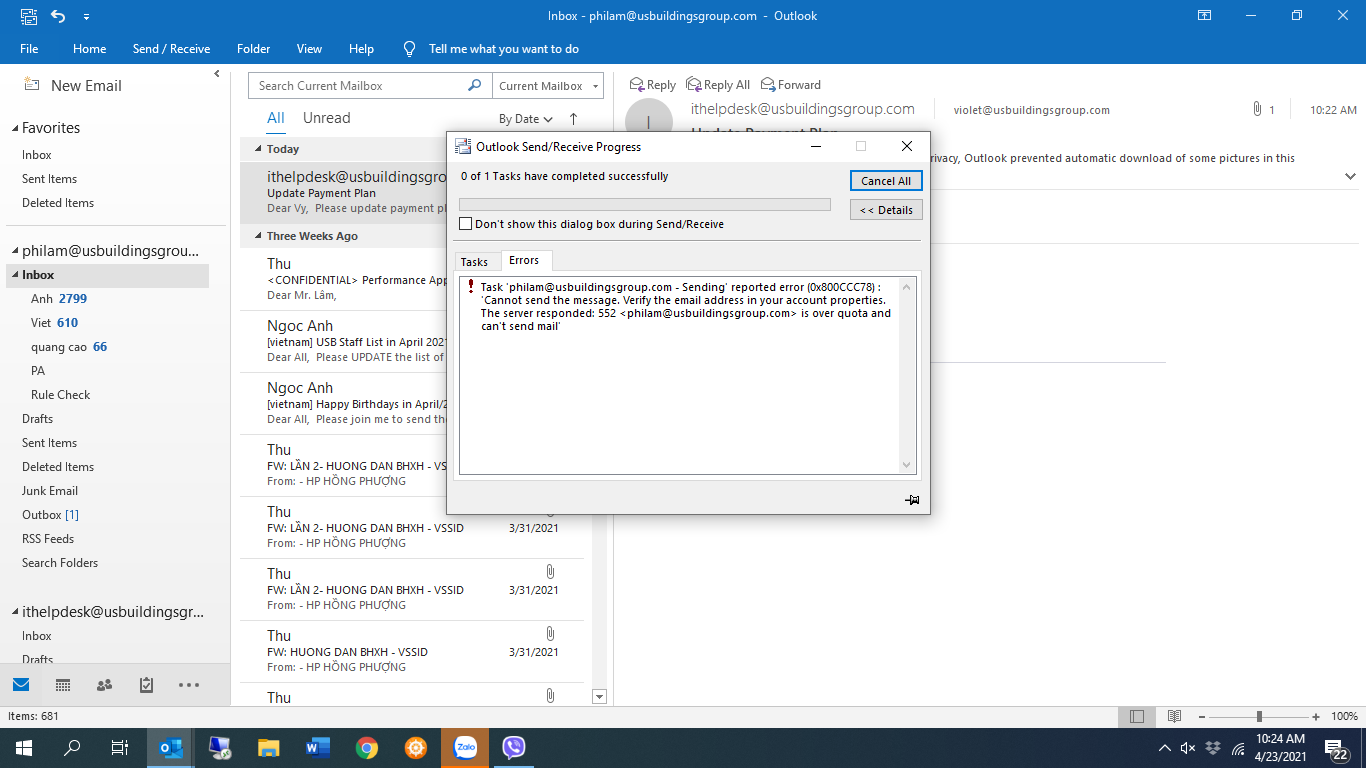Image resolution: width=1366 pixels, height=768 pixels.
Task: Click the Tell me lightbulb icon
Action: [x=409, y=48]
